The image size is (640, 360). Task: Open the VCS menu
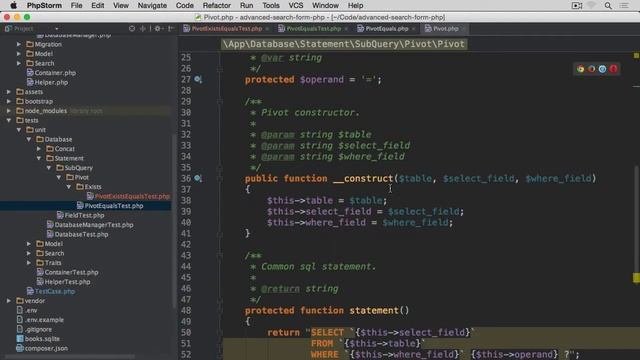[x=296, y=6]
